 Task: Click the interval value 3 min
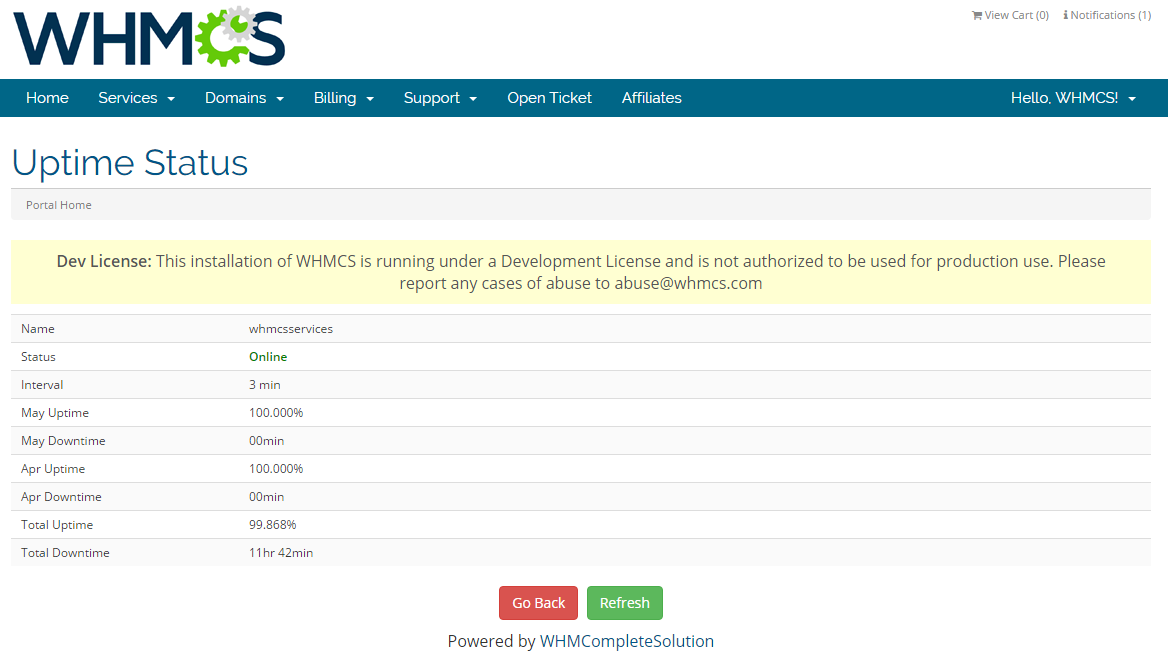click(x=264, y=385)
